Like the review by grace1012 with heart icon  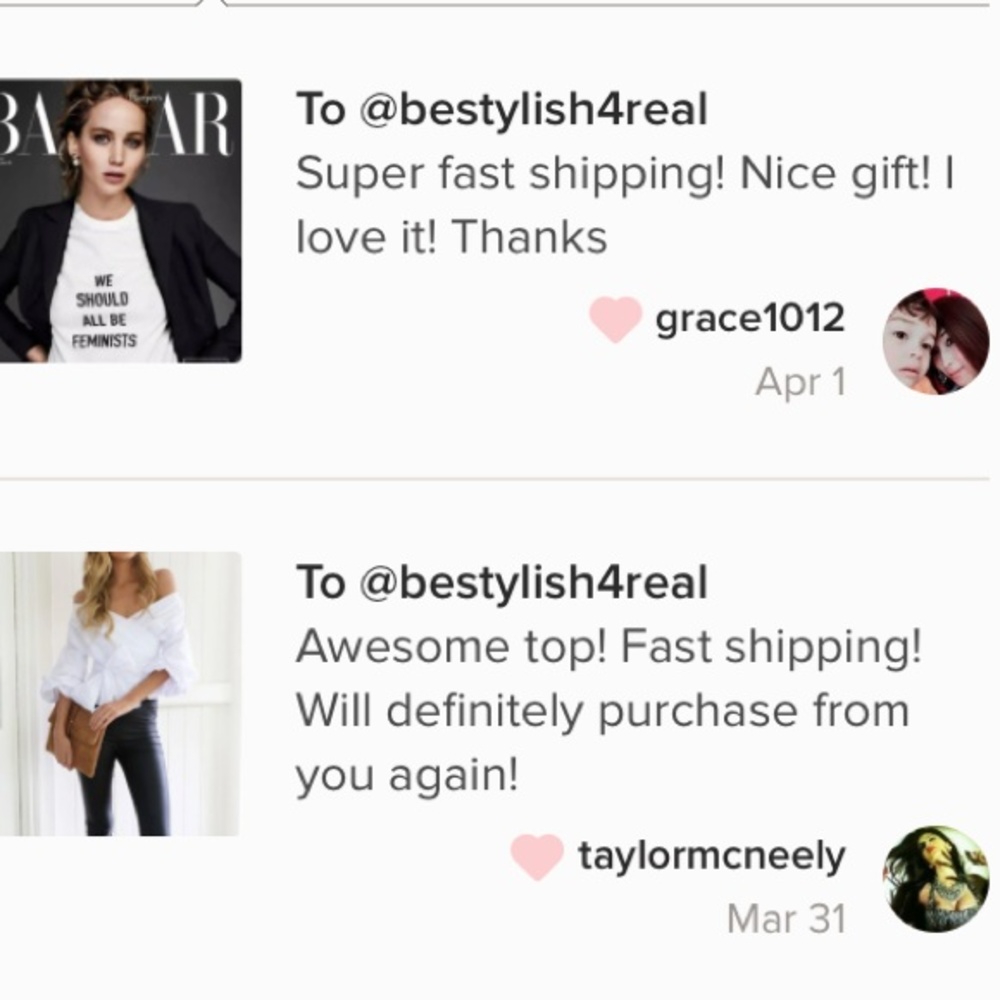pyautogui.click(x=615, y=320)
